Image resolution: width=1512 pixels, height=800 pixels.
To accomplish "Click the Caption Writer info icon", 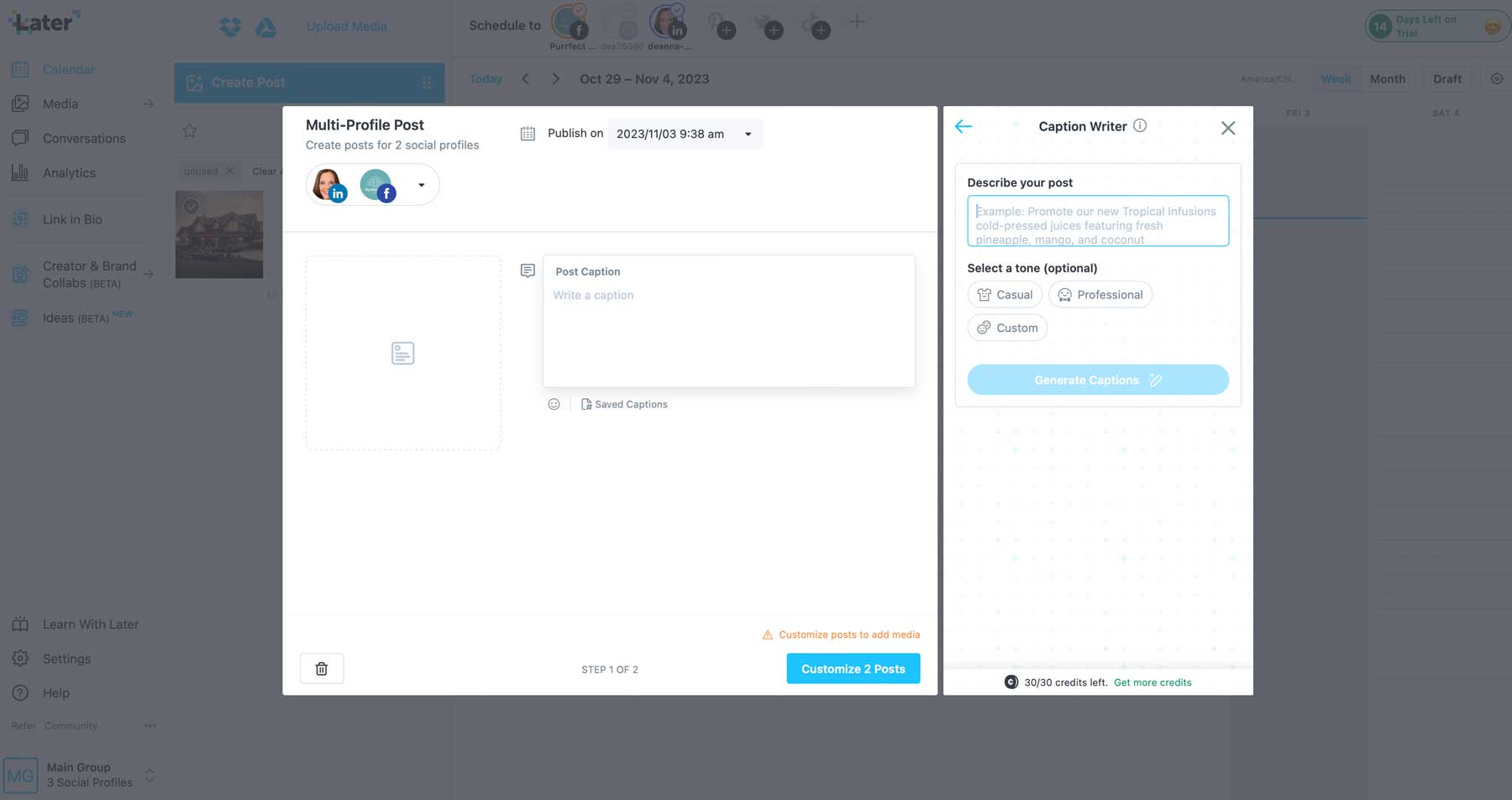I will (1140, 126).
